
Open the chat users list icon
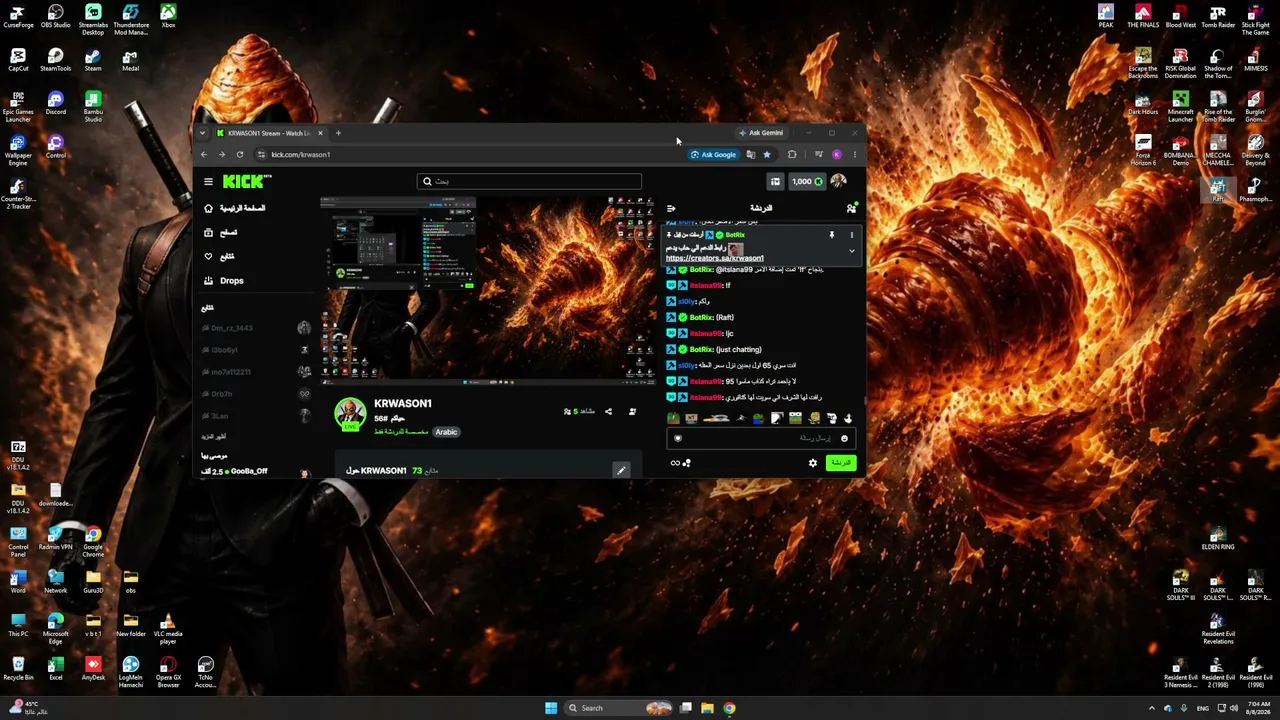click(851, 208)
